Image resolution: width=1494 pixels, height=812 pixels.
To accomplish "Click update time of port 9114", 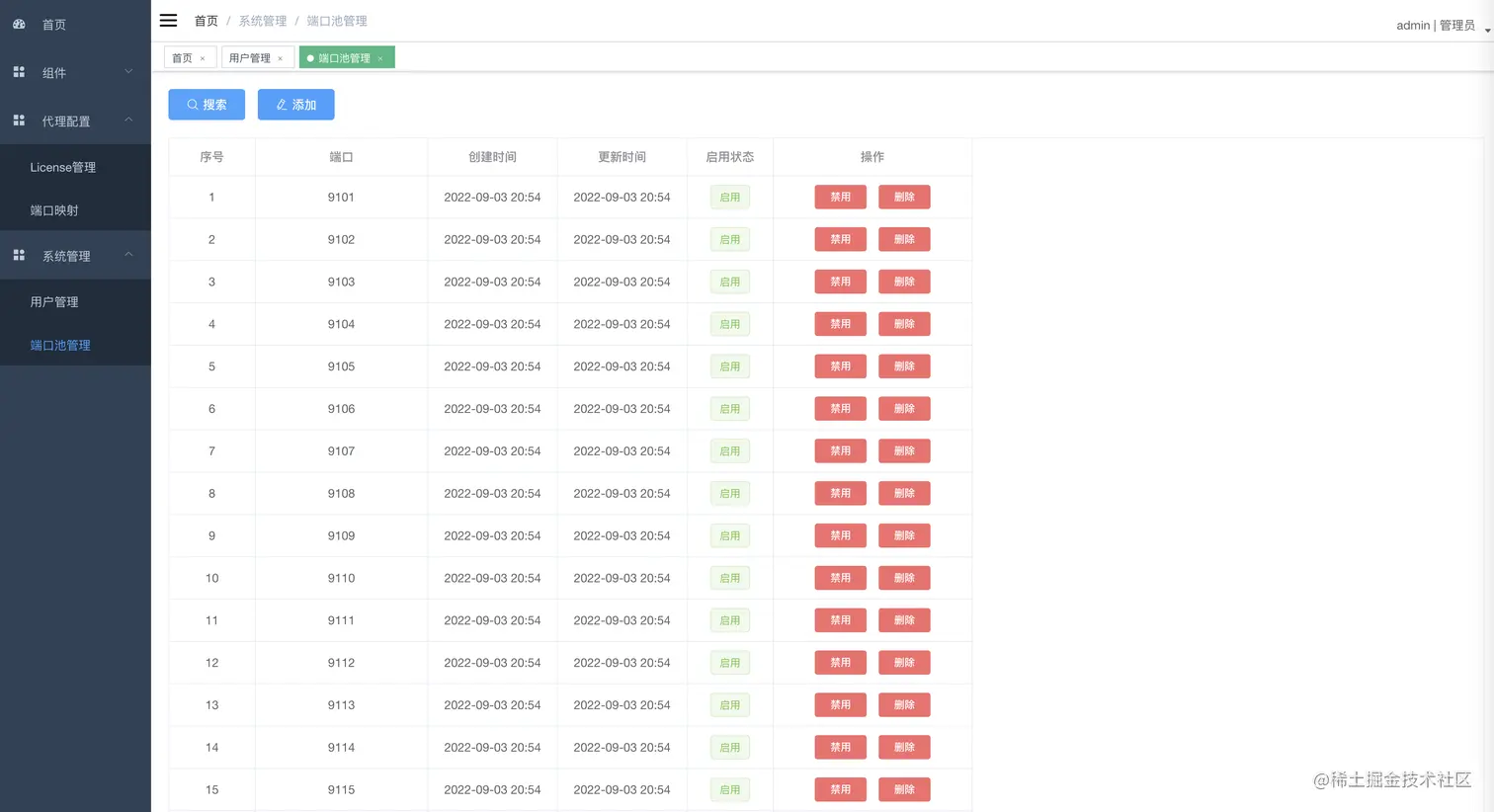I will pyautogui.click(x=622, y=747).
